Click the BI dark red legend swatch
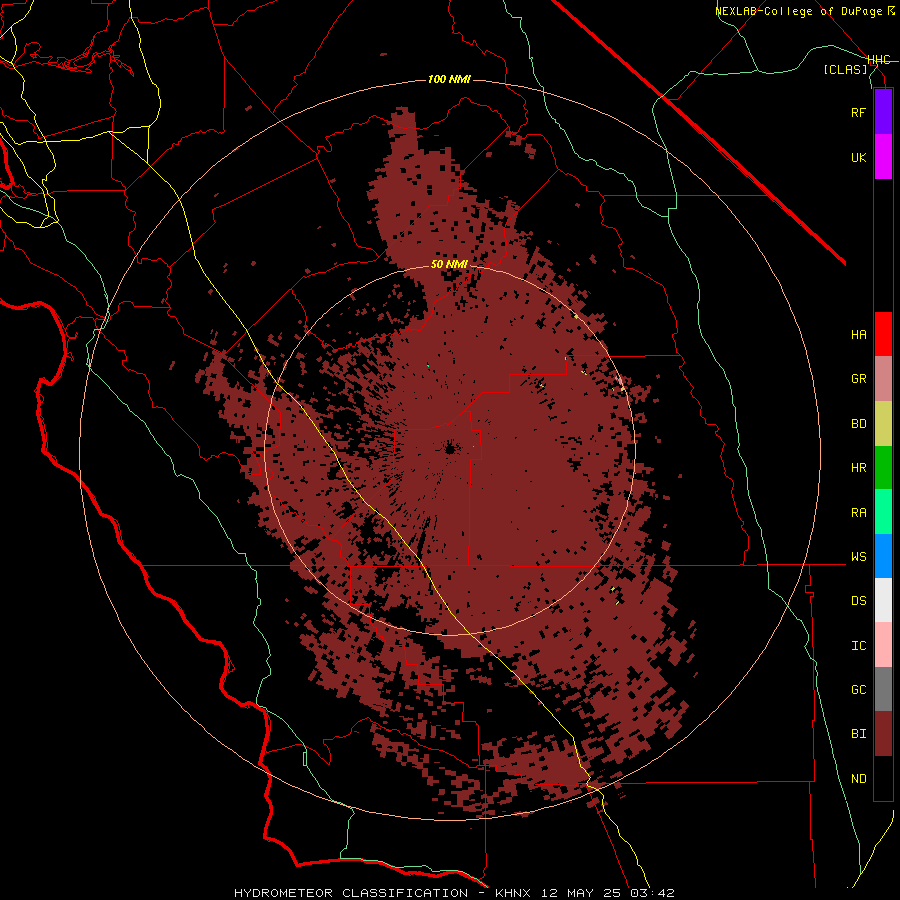This screenshot has height=900, width=900. click(x=883, y=734)
